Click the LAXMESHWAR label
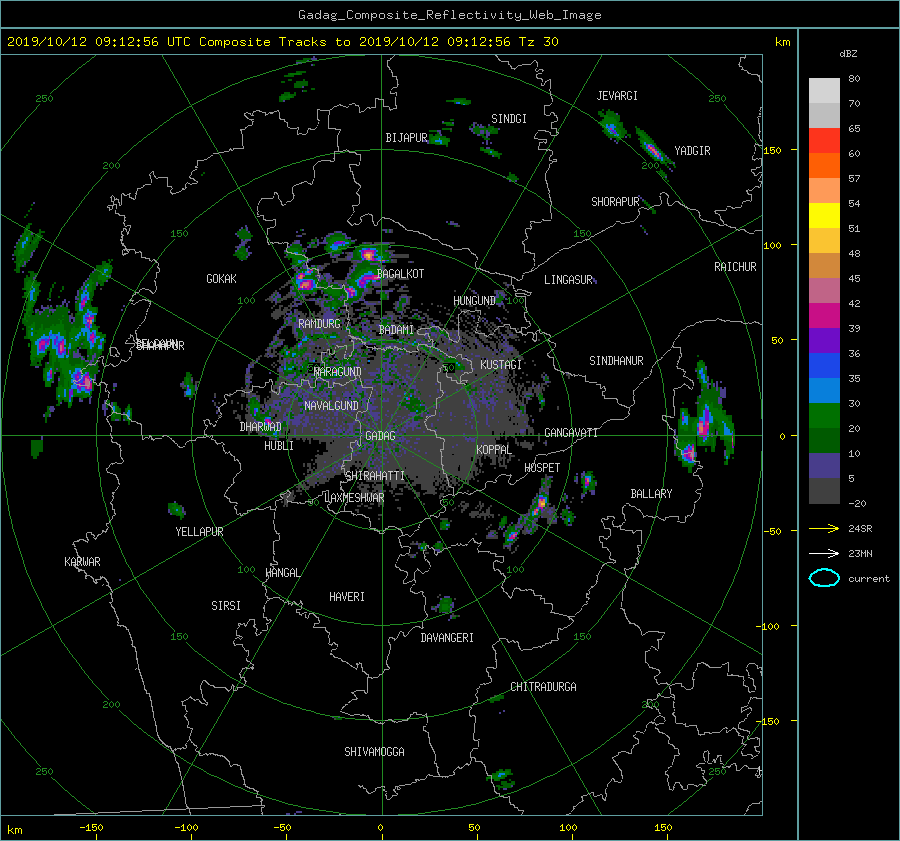The width and height of the screenshot is (900, 841). coord(354,498)
